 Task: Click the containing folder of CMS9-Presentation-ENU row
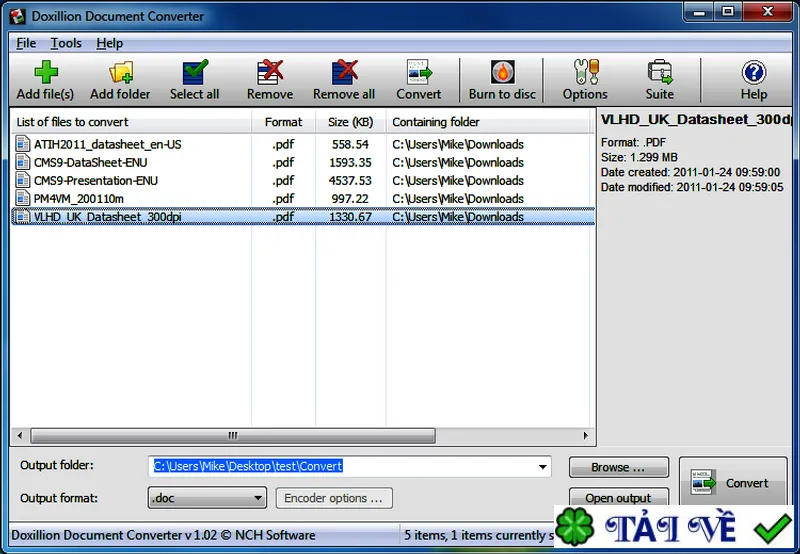(458, 181)
